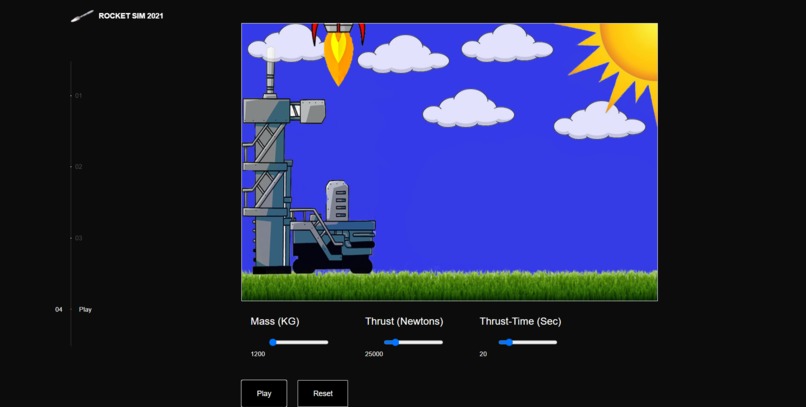Screen dimensions: 806x407
Task: Click the Play button below the sliders
Action: pyautogui.click(x=264, y=393)
